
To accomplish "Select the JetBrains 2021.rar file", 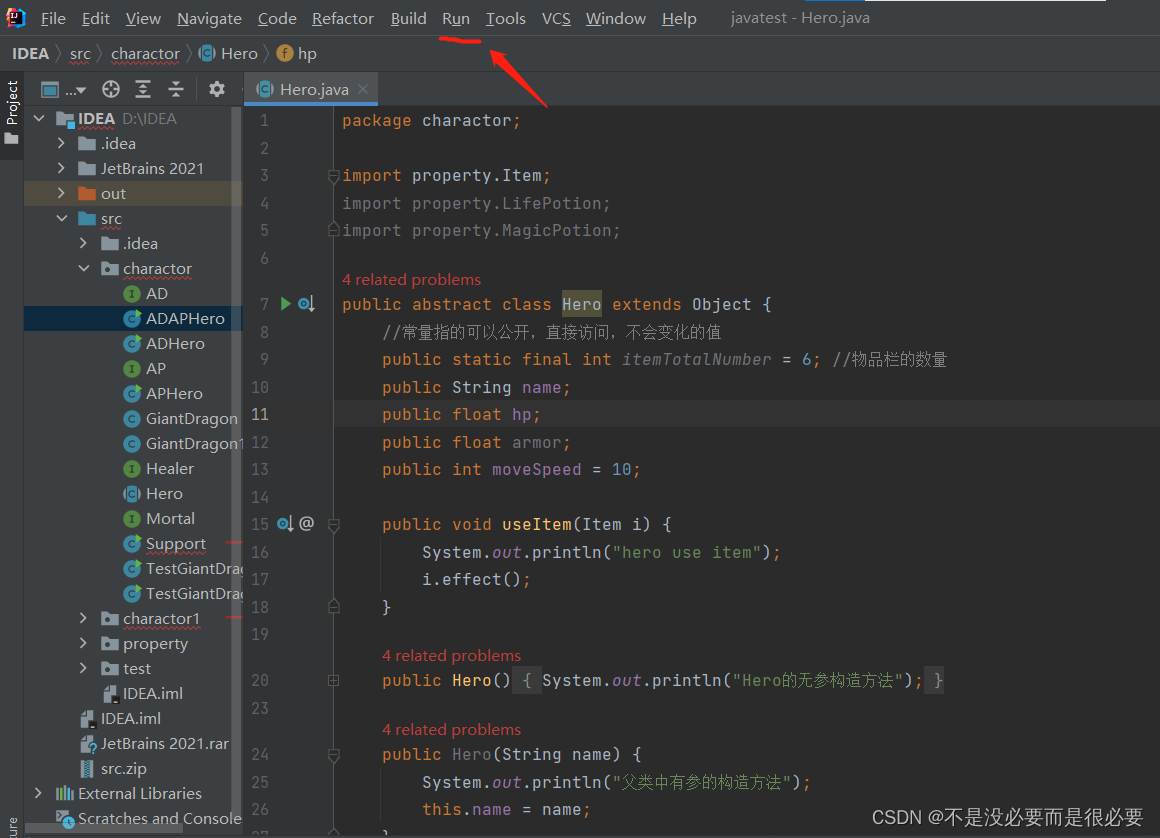I will click(155, 743).
